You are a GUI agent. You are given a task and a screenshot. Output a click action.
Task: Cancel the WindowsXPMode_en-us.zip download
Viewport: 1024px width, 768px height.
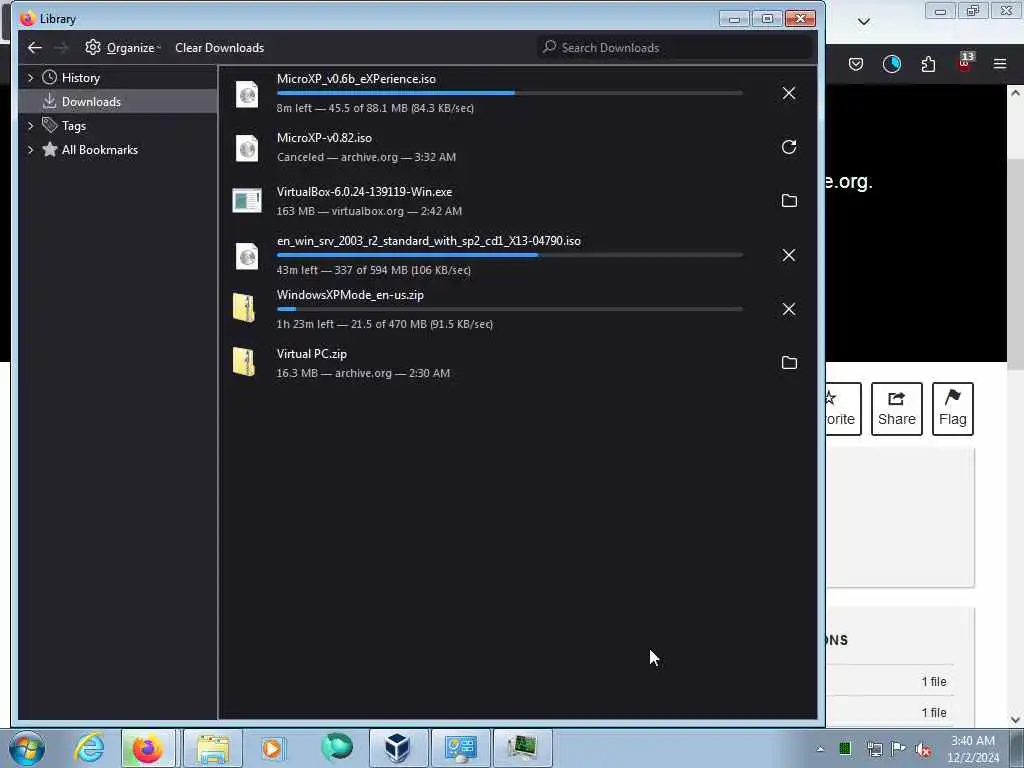(x=789, y=309)
